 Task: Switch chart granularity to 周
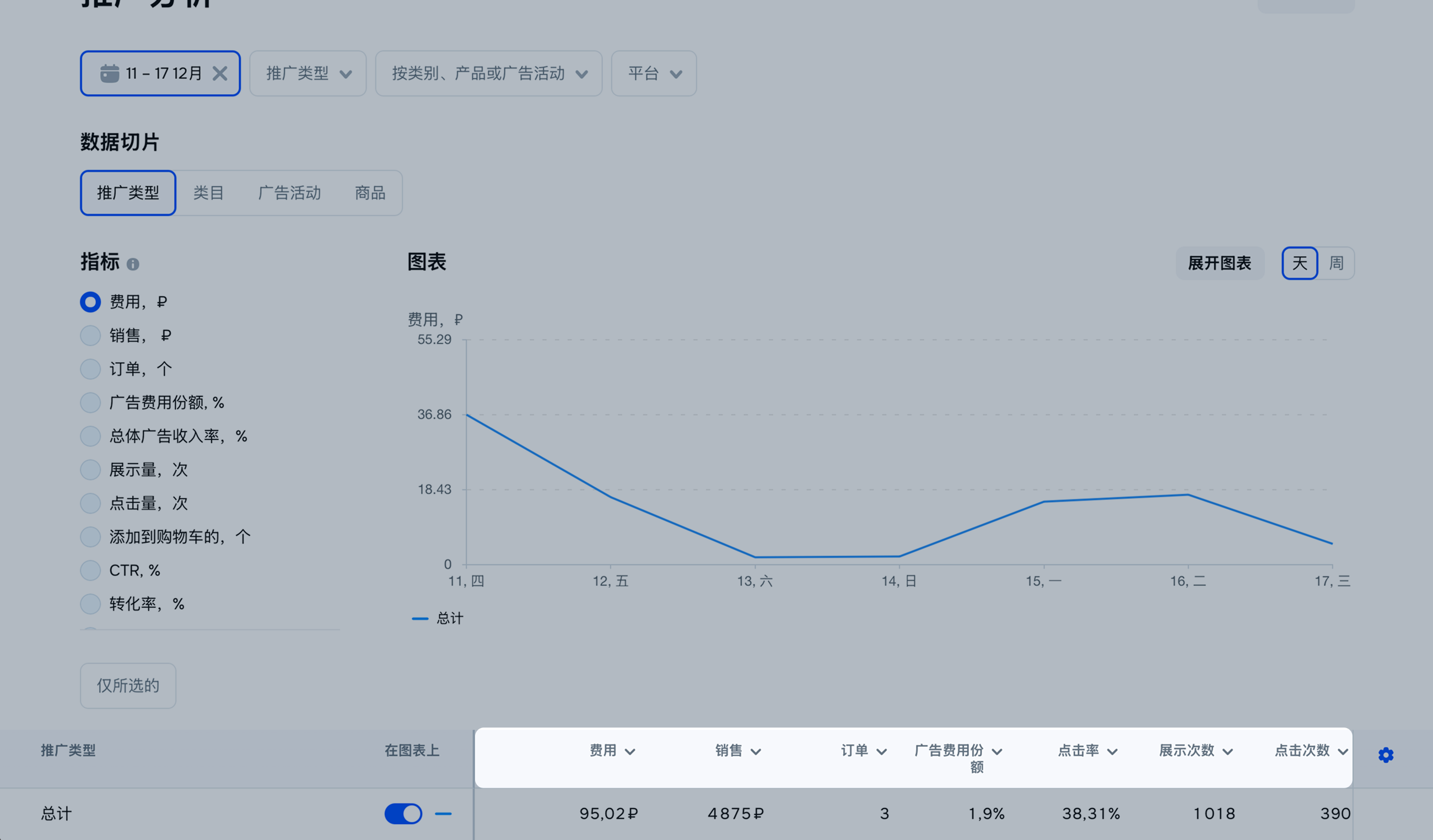[1336, 263]
